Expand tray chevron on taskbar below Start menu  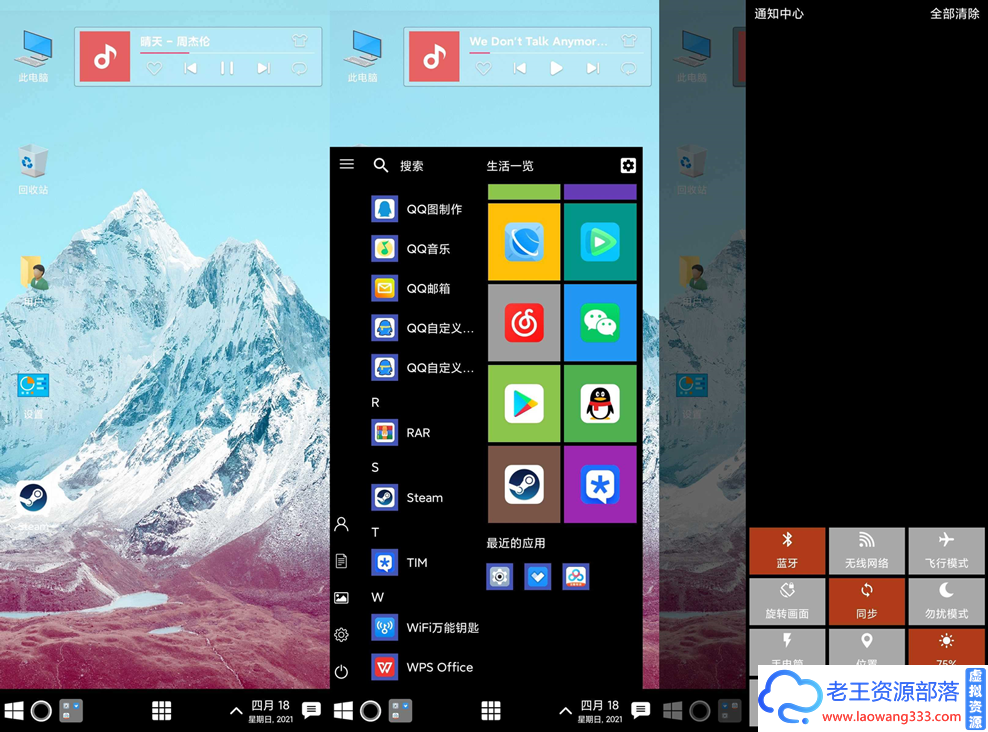coord(565,711)
